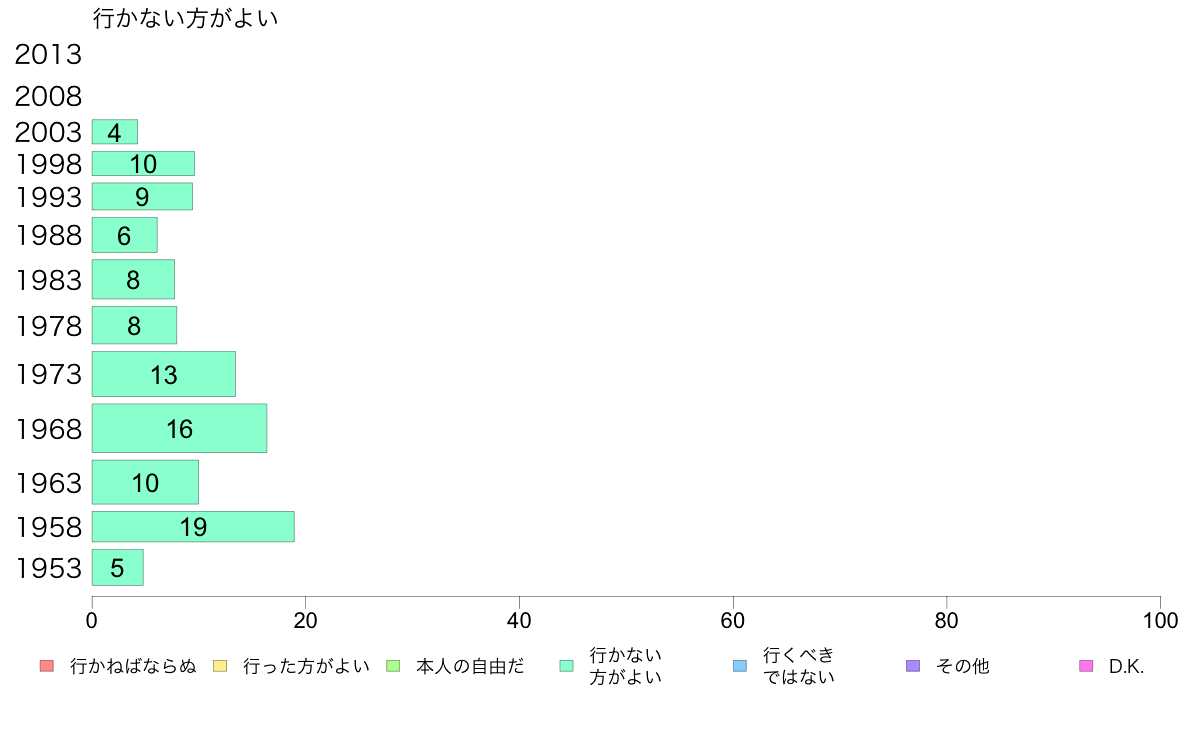1188x736 pixels.
Task: Click the red 行かねばならぬ legend swatch
Action: tap(47, 666)
